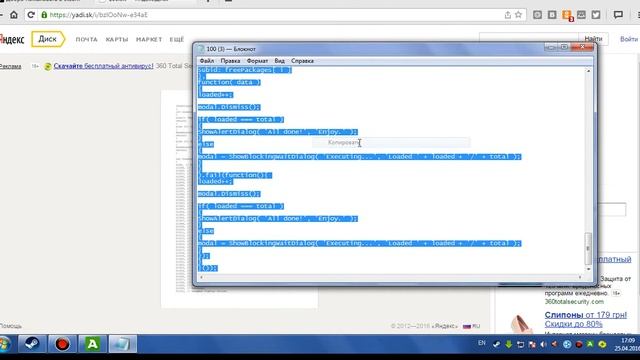Open the МАРКЕТ link
The height and width of the screenshot is (360, 640).
tap(149, 40)
